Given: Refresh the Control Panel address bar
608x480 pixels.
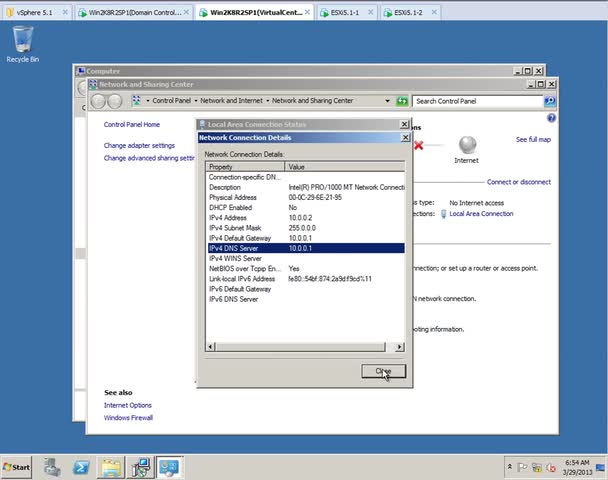Looking at the screenshot, I should (x=402, y=101).
